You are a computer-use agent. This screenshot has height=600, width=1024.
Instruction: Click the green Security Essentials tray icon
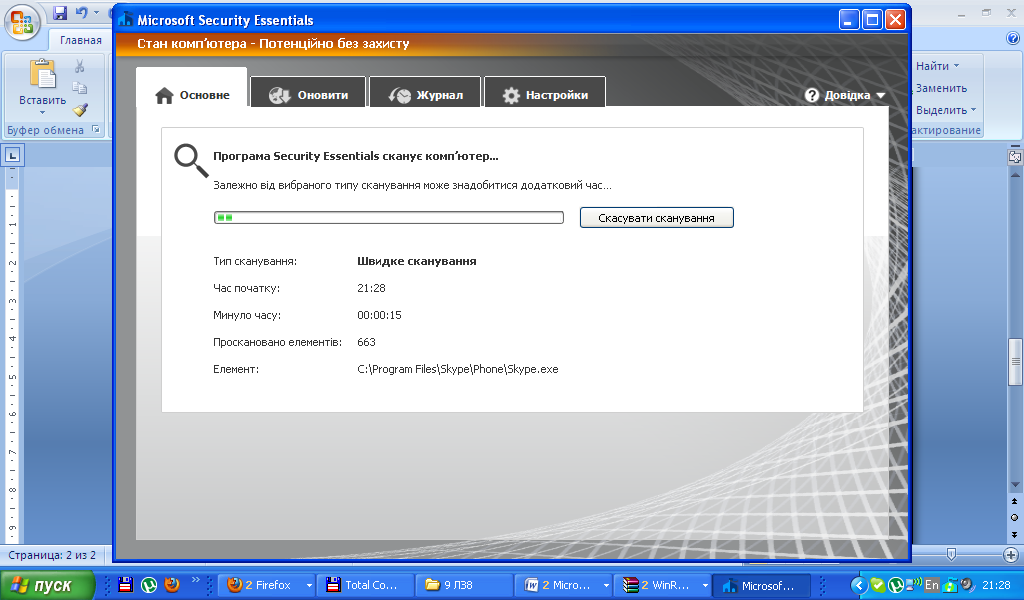point(878,585)
